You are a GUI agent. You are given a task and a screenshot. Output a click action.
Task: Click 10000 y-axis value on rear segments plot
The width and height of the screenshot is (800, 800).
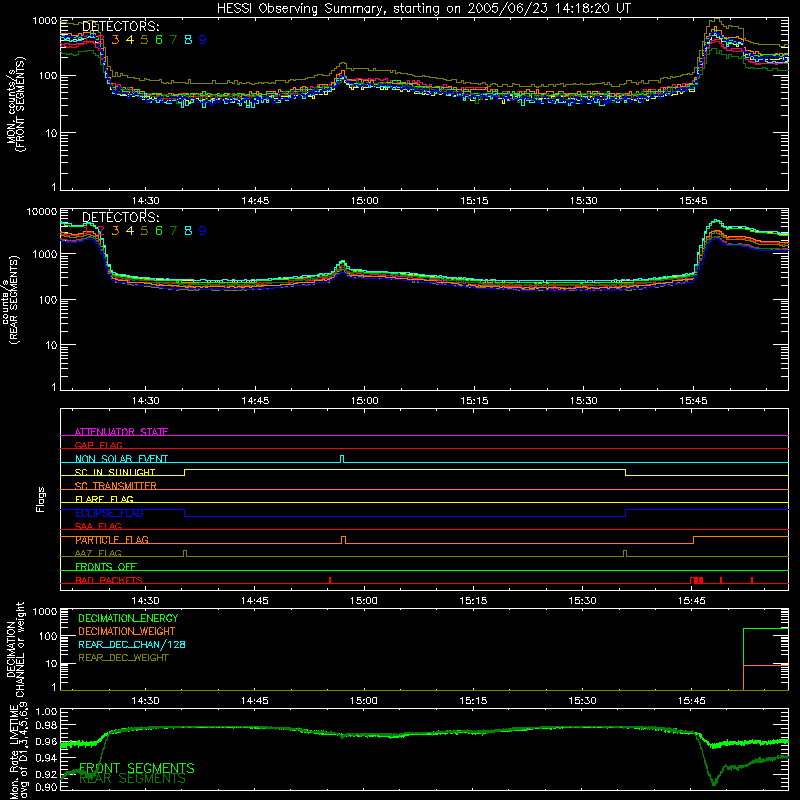(x=42, y=211)
